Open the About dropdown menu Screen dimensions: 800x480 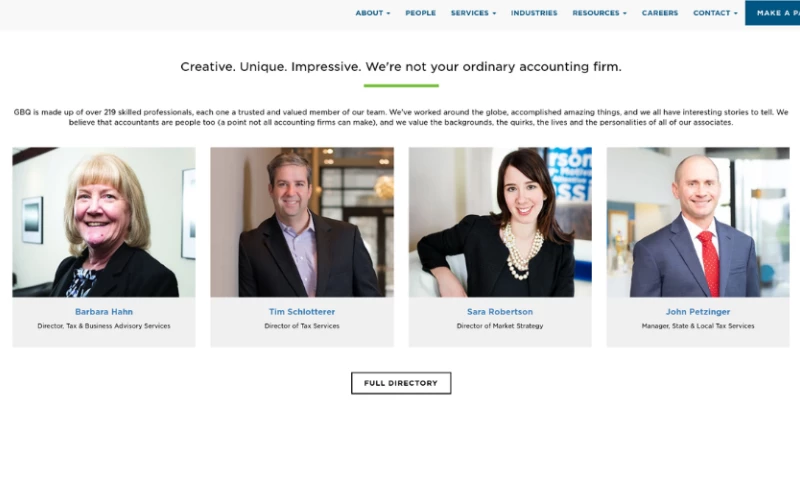click(372, 13)
